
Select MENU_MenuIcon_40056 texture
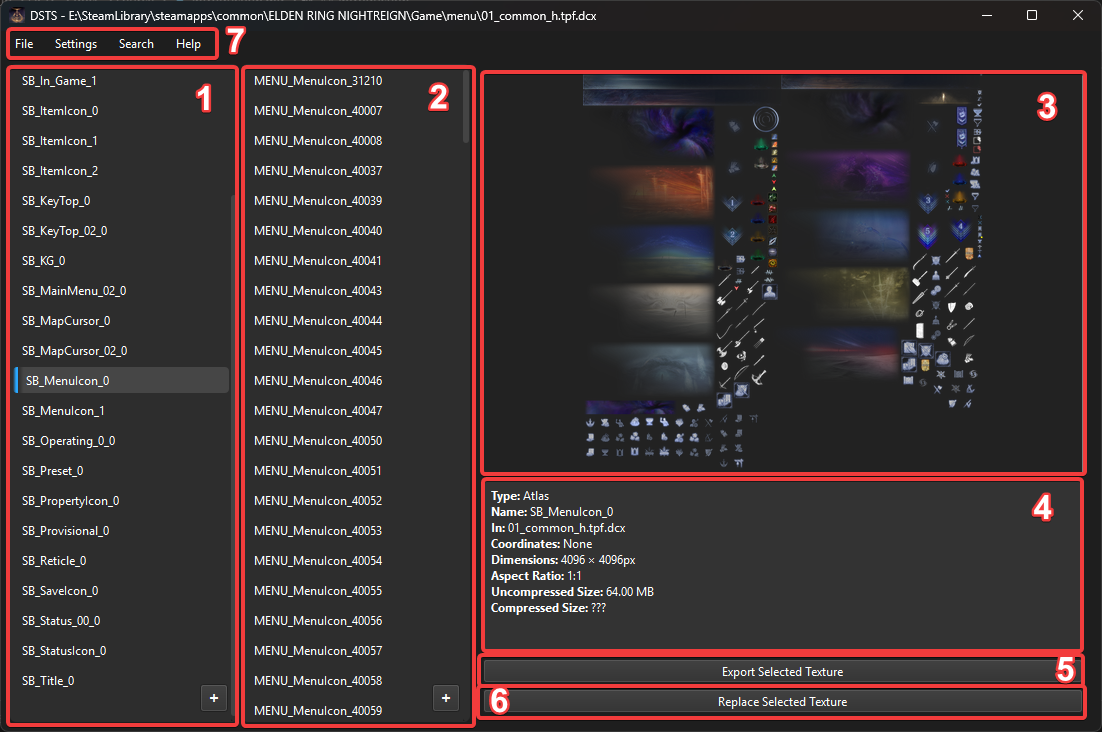[354, 620]
